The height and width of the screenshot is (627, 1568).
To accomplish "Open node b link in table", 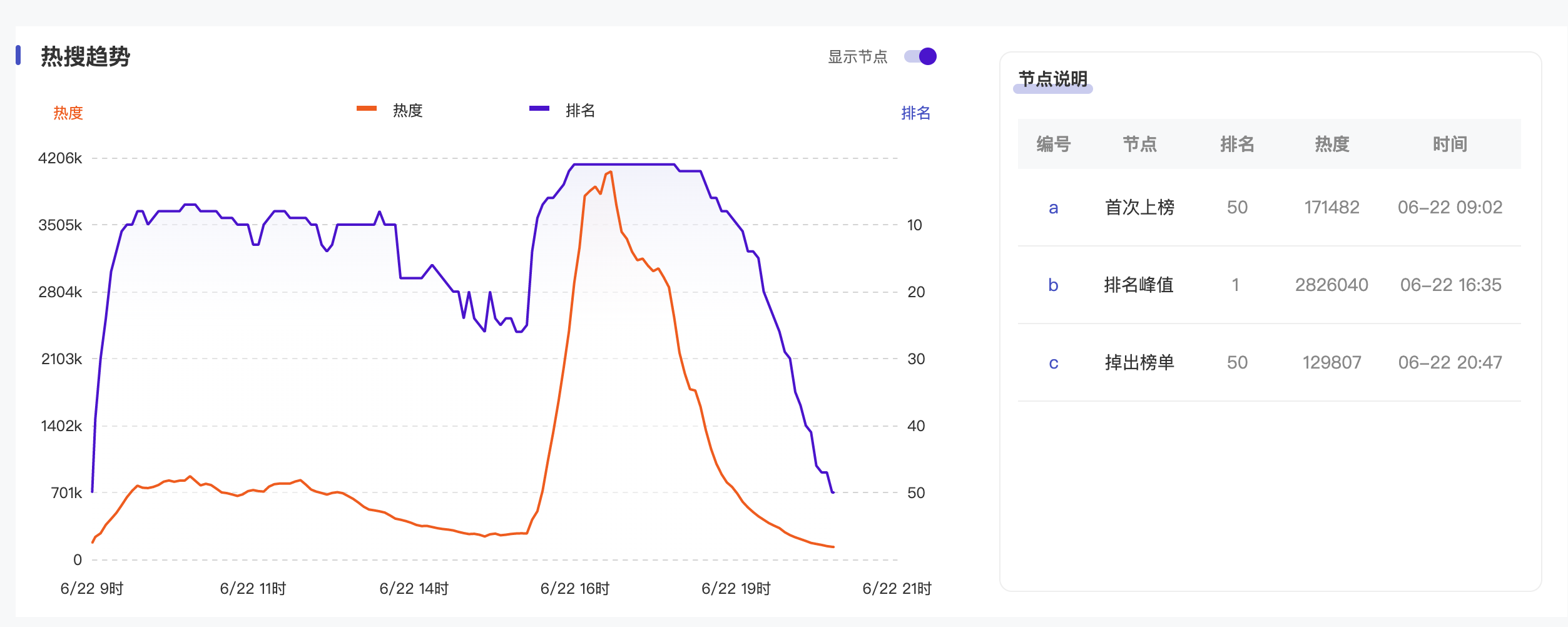I will click(1054, 285).
